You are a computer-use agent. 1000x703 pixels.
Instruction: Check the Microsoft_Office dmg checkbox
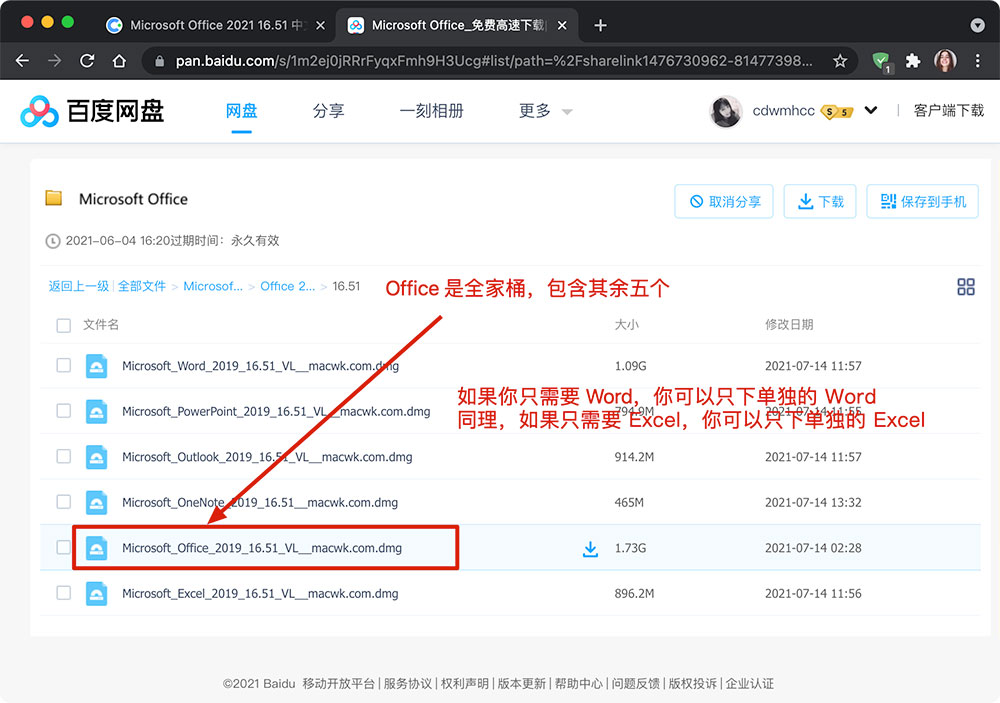point(64,547)
